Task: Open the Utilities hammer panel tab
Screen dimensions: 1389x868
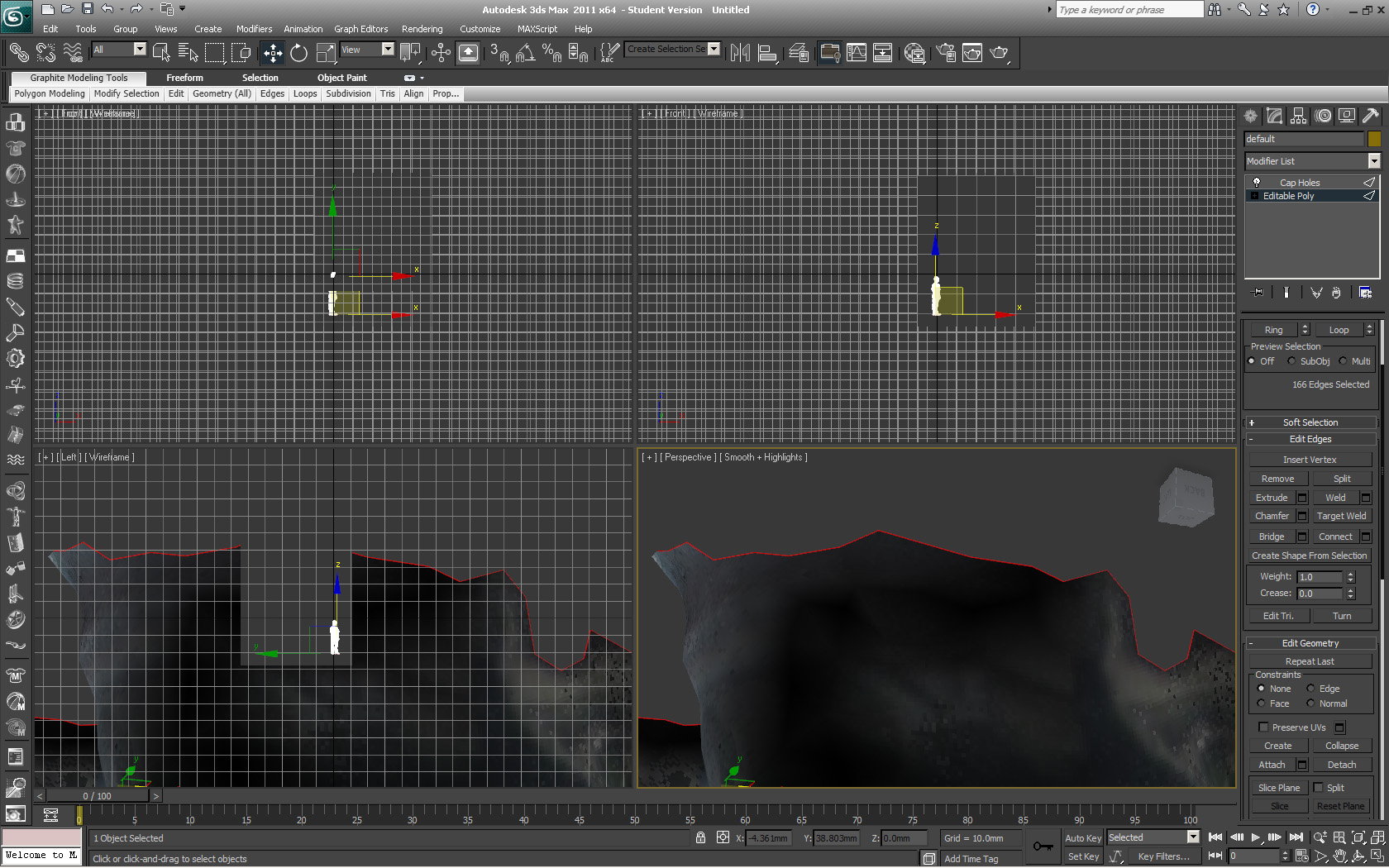Action: (1371, 116)
